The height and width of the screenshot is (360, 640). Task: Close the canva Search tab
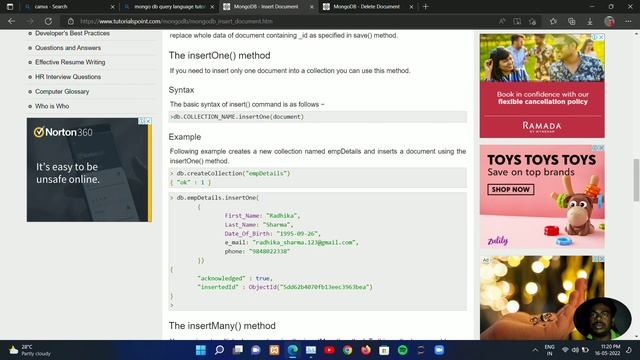coord(113,7)
